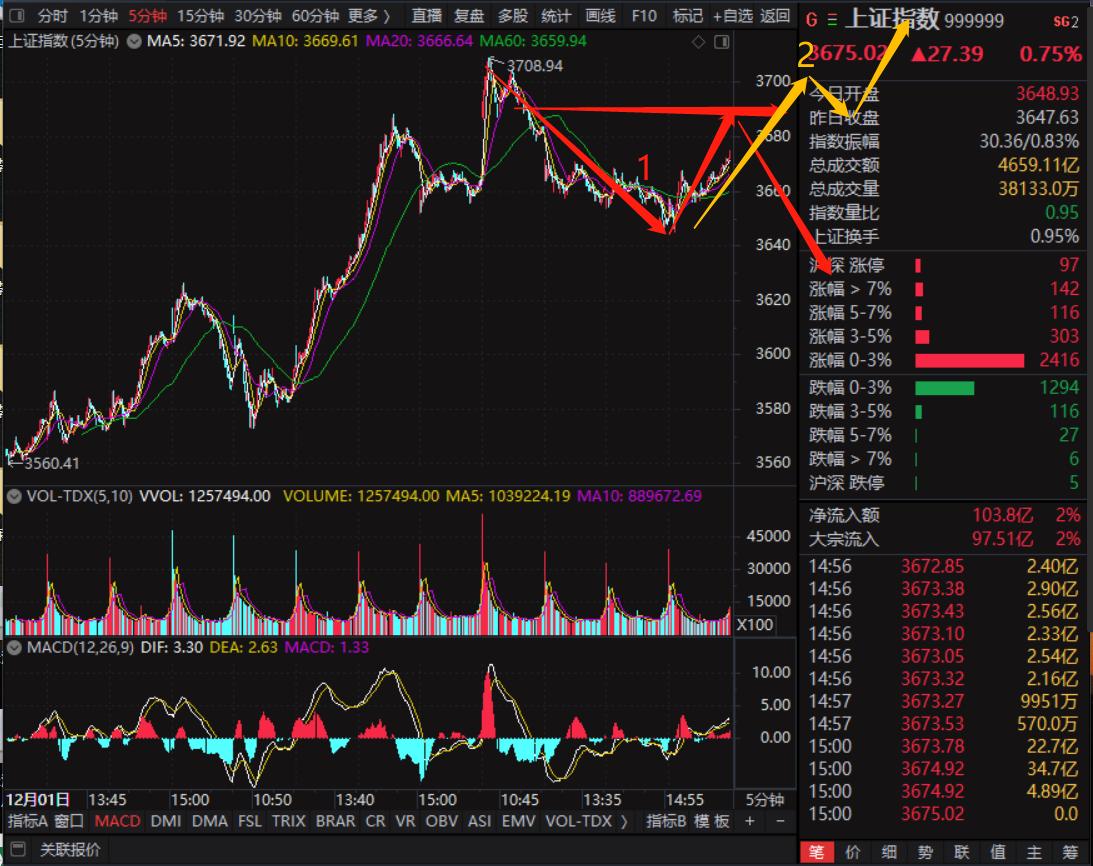Switch to 分时 intraday view
Viewport: 1093px width, 866px height.
(x=52, y=15)
